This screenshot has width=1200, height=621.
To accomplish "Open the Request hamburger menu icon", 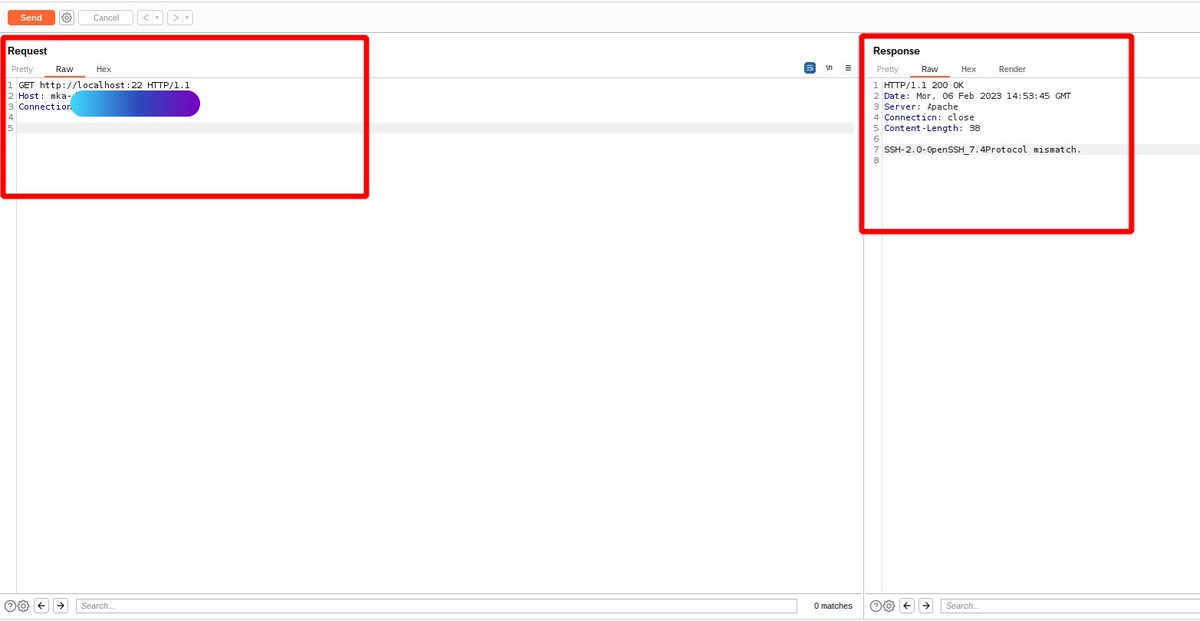I will [x=848, y=68].
